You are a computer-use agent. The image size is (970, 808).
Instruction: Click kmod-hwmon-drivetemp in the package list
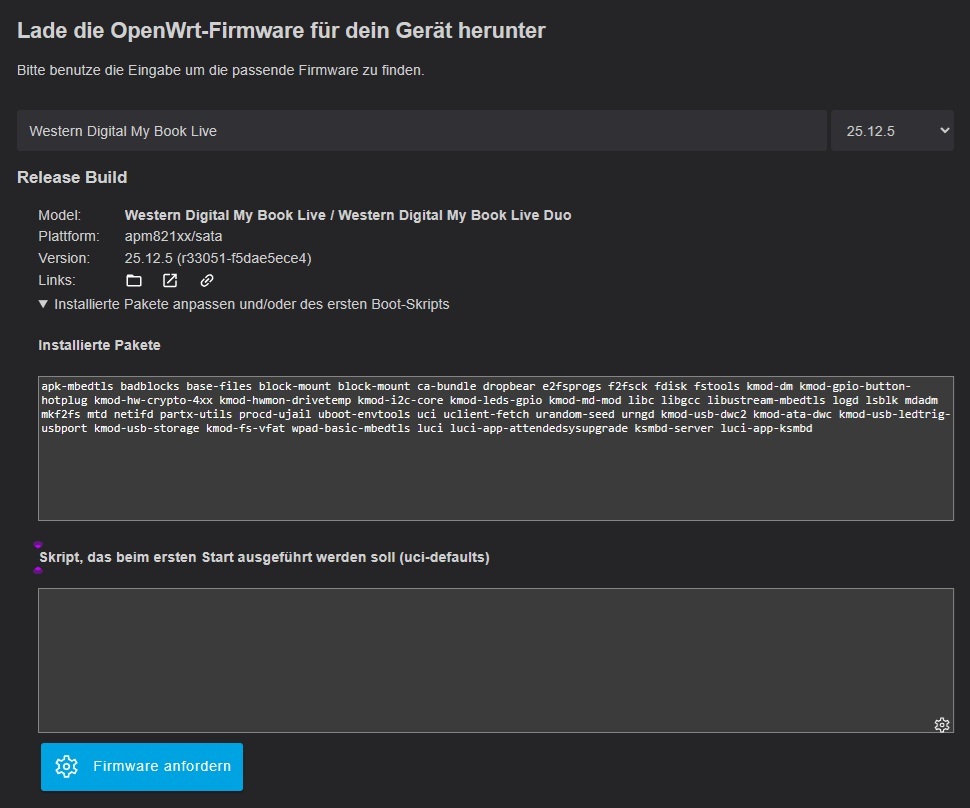285,400
